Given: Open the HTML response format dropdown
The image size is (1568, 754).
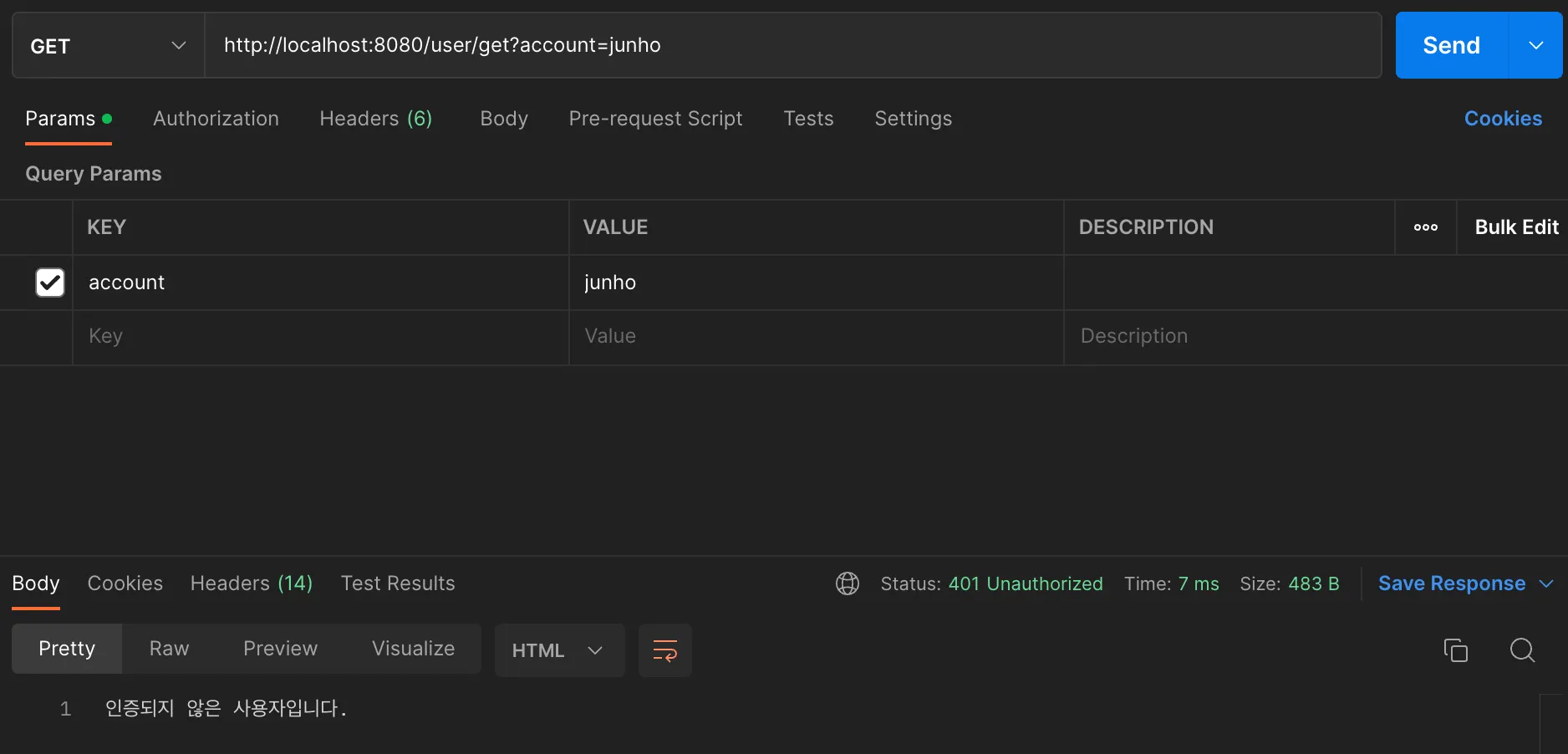Looking at the screenshot, I should [x=558, y=650].
